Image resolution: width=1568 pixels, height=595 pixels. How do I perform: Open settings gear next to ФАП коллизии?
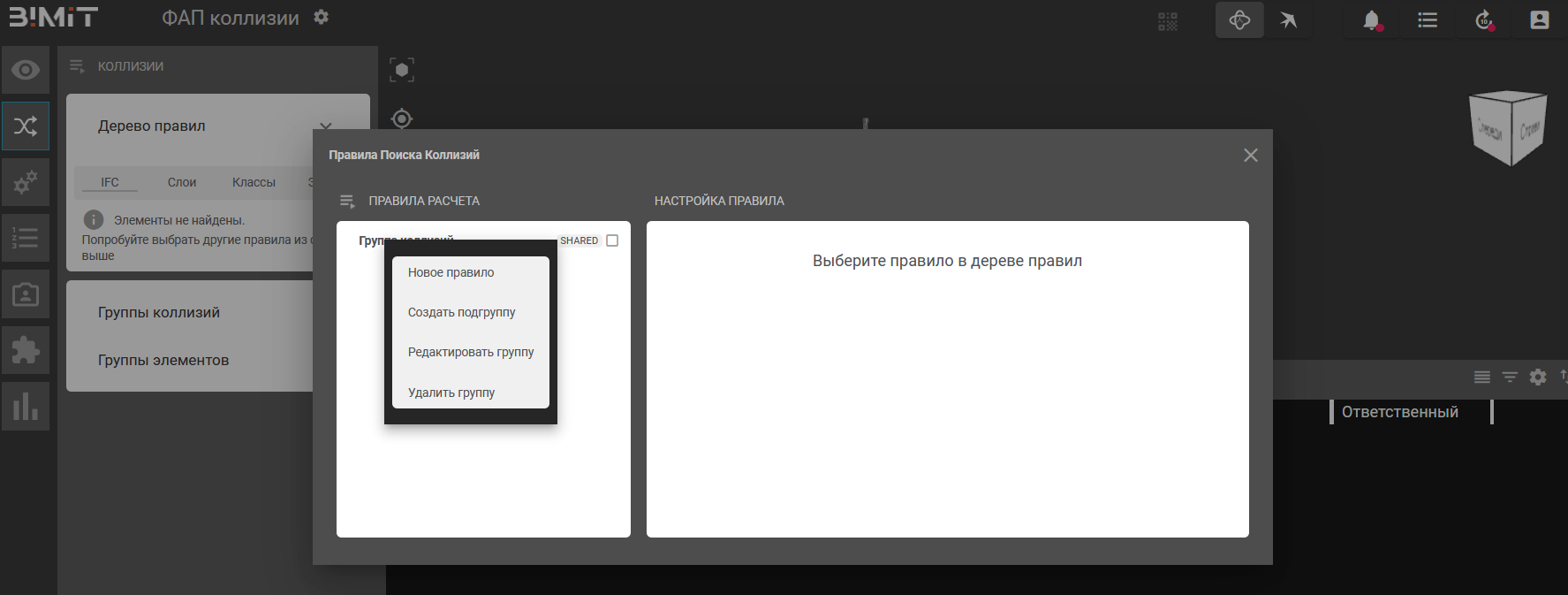pyautogui.click(x=322, y=17)
